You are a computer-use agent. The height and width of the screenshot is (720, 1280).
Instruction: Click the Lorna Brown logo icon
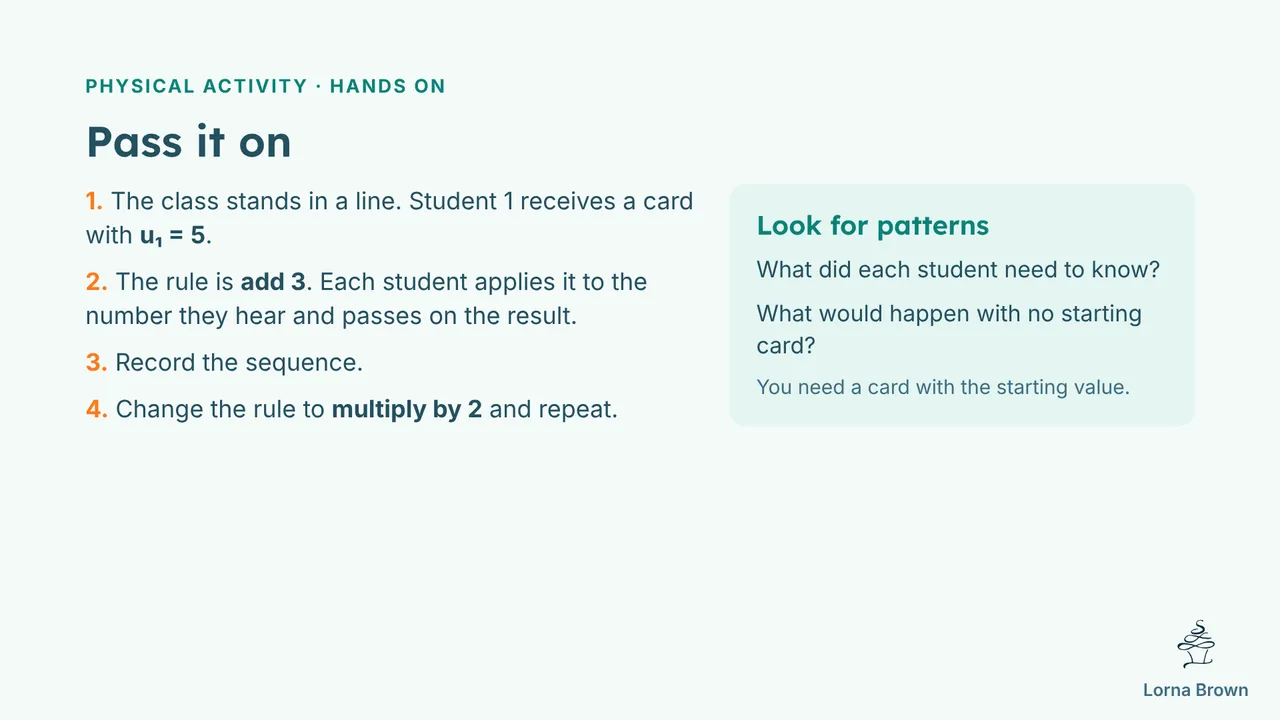coord(1195,644)
